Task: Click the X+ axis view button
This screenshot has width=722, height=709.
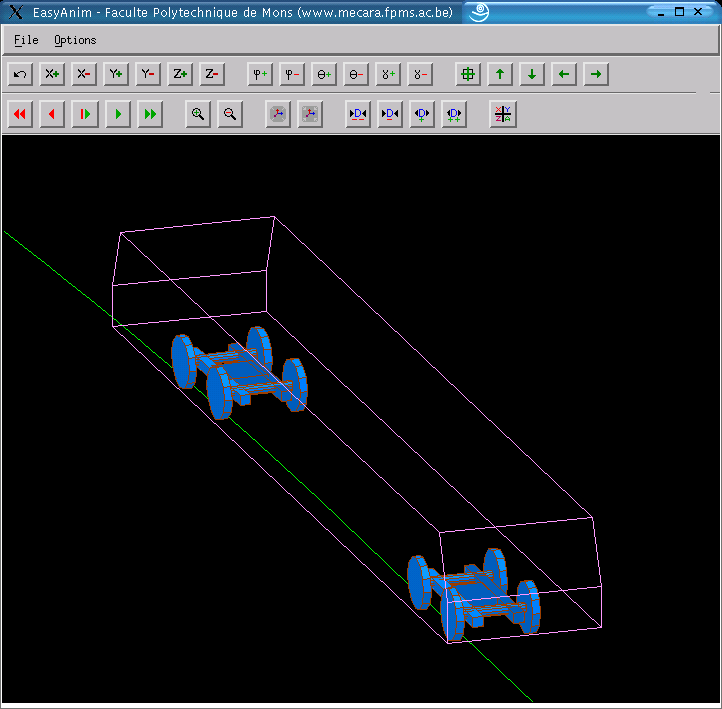Action: click(52, 74)
